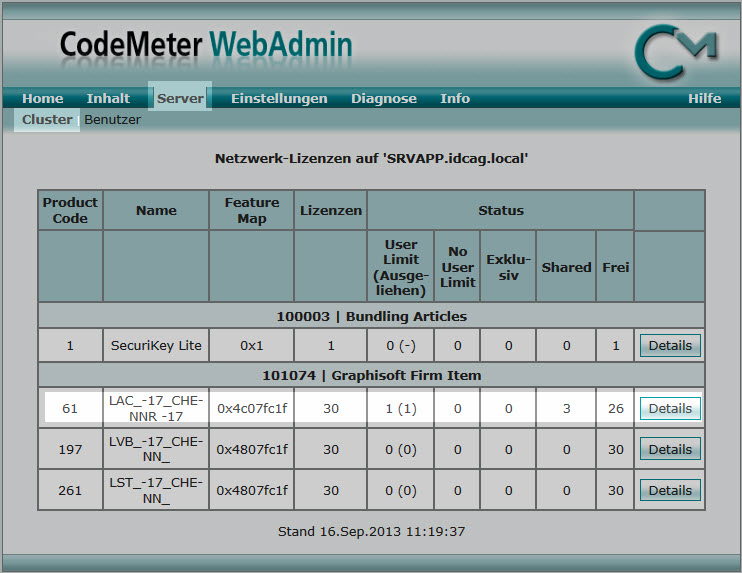
Task: Go to the Diagnose menu
Action: (x=384, y=98)
